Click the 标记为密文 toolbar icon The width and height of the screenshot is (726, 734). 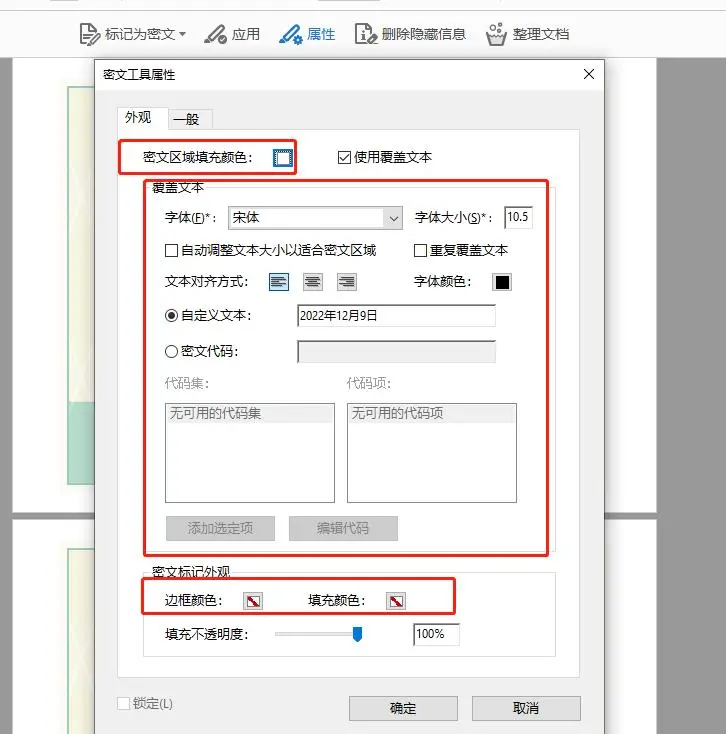pyautogui.click(x=89, y=34)
